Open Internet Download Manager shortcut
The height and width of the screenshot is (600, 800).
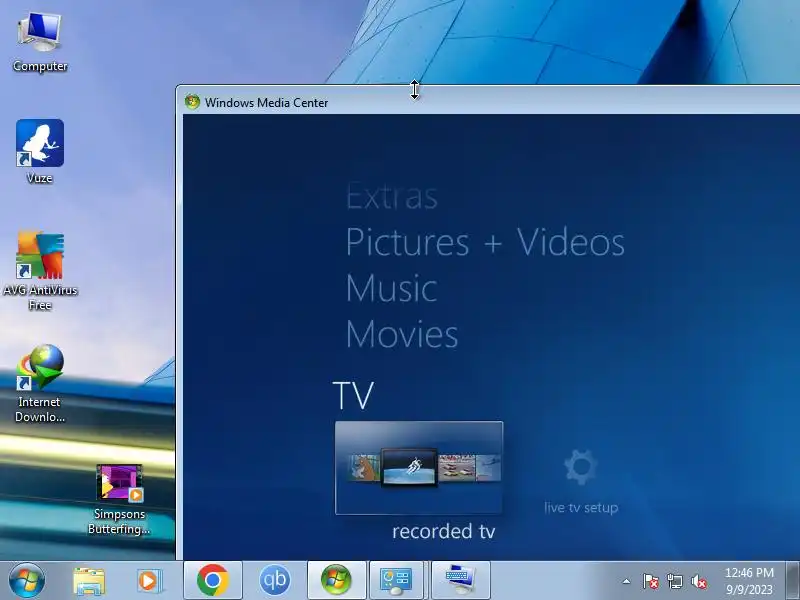[40, 383]
